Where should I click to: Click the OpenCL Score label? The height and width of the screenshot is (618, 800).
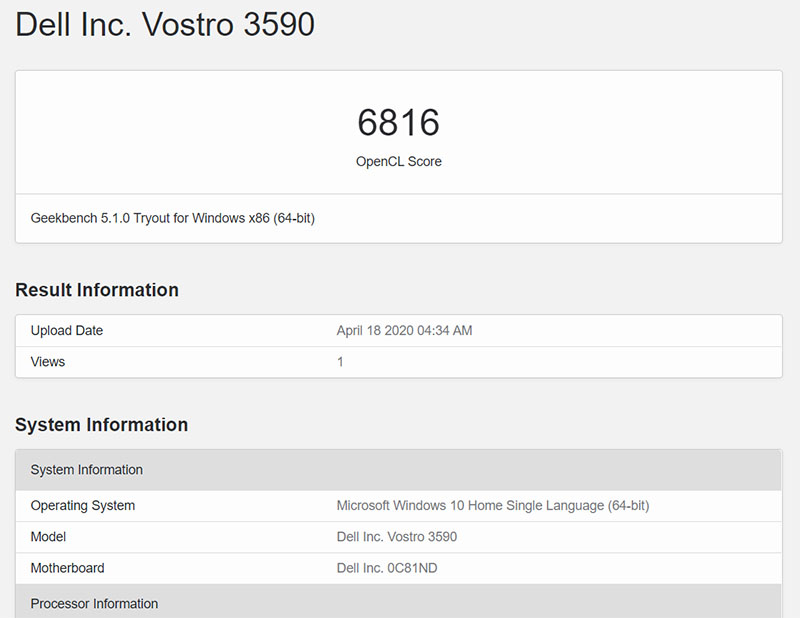[399, 161]
